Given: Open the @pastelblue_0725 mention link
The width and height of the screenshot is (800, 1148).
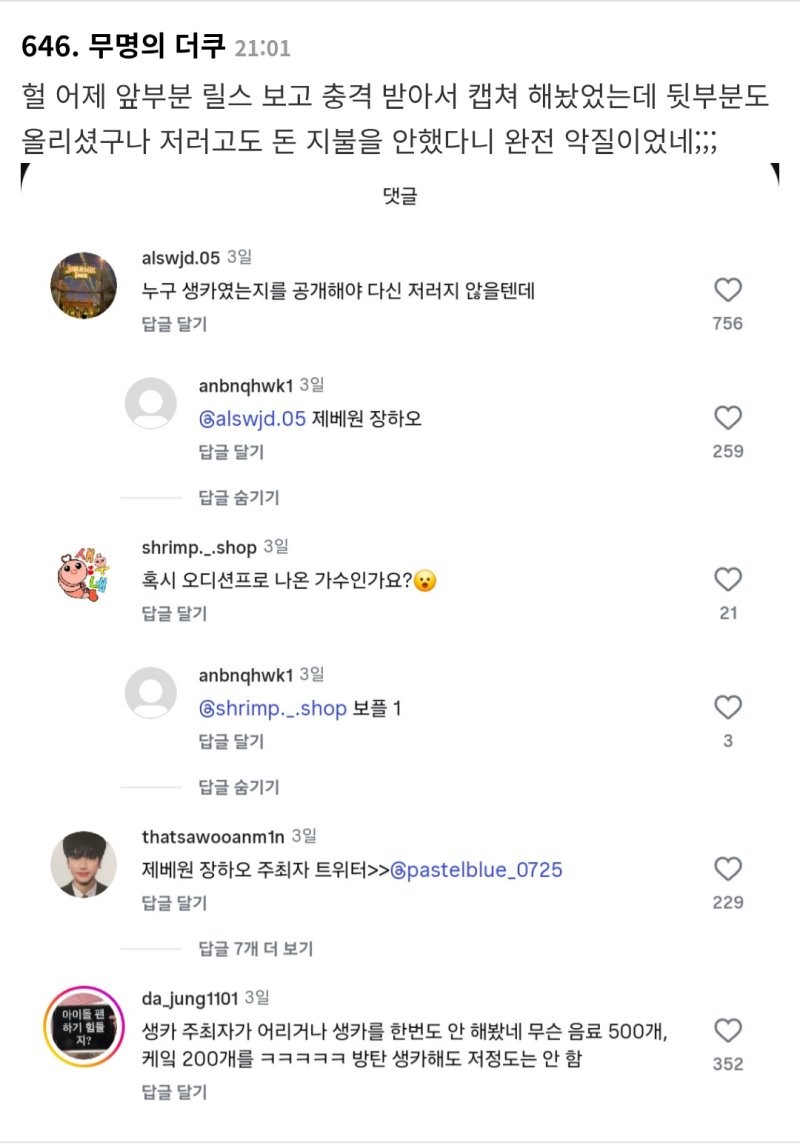Looking at the screenshot, I should [x=476, y=870].
